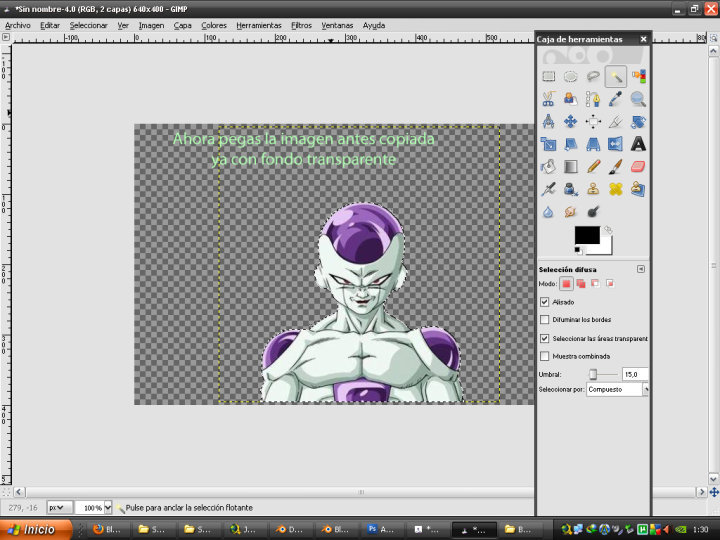
Task: Select the Ink tool
Action: [x=571, y=189]
